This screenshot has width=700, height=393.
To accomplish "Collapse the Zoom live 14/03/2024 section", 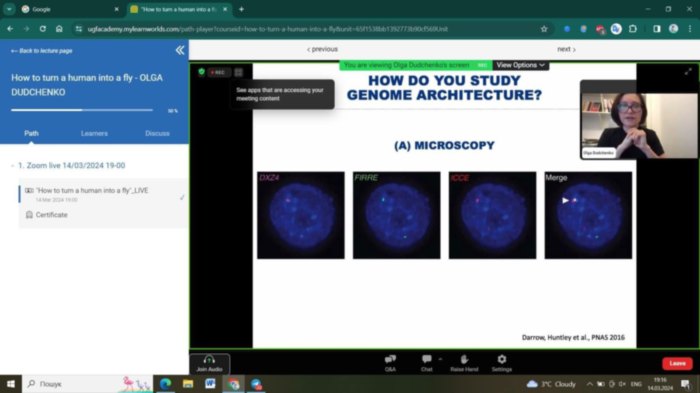I will click(x=12, y=166).
